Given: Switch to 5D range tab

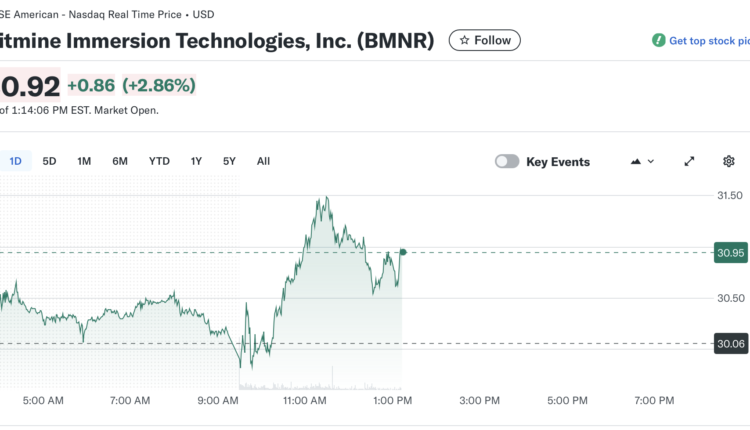Looking at the screenshot, I should click(x=49, y=161).
